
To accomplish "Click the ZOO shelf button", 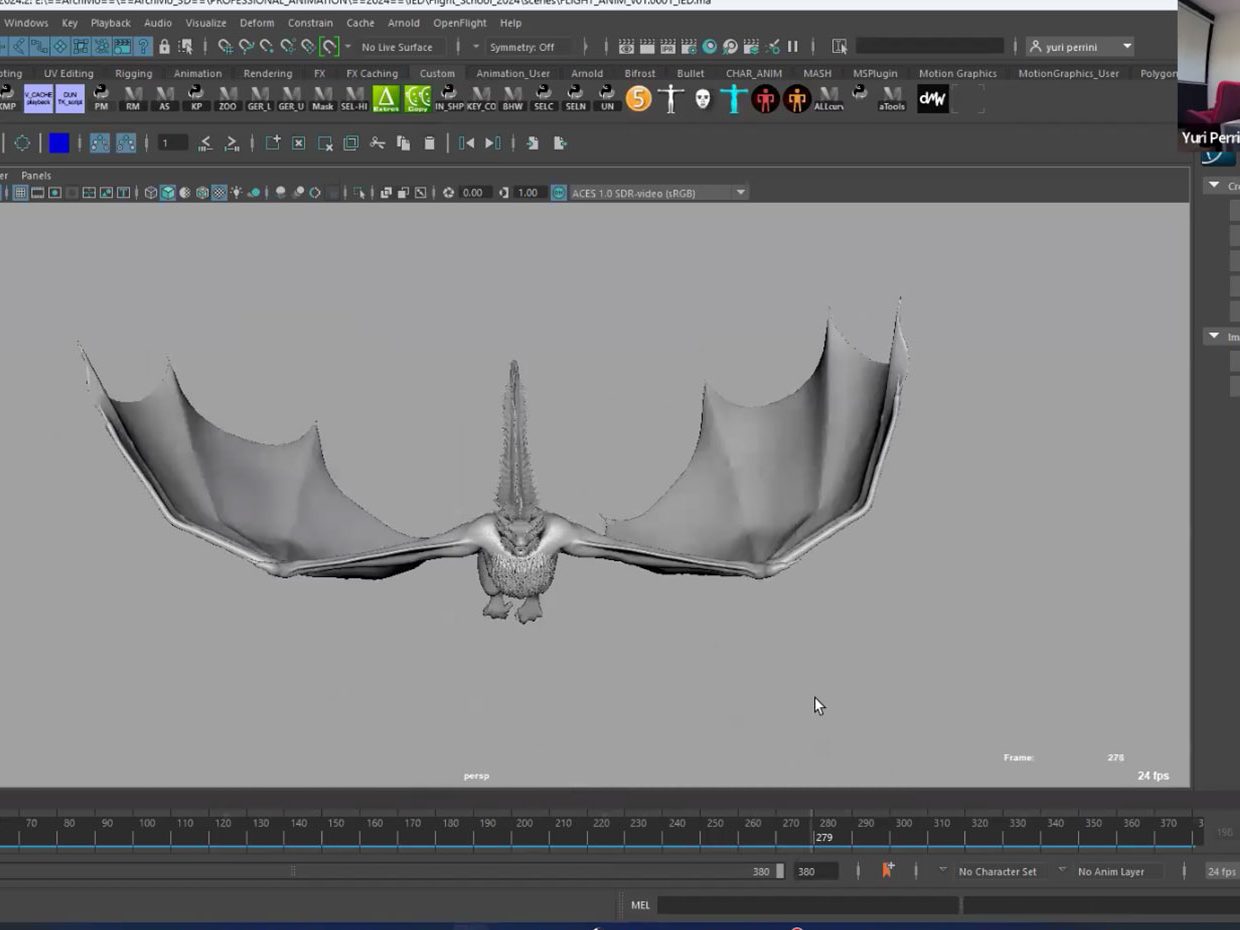I will 228,98.
